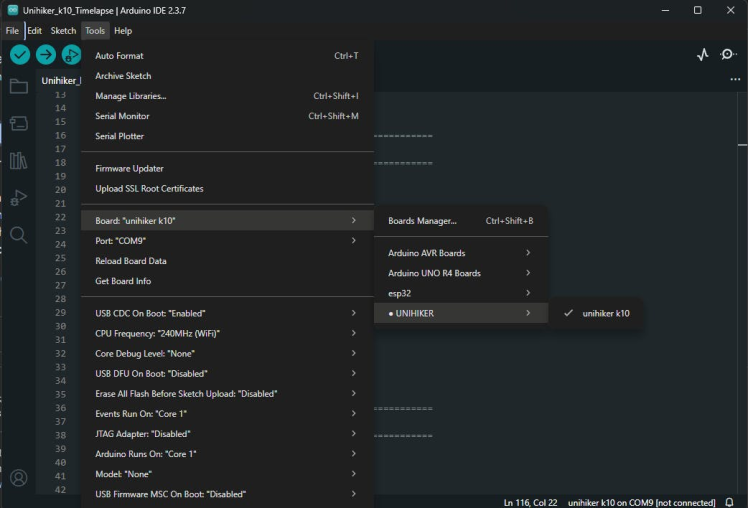
Task: Click the Verify sketch checkmark button
Action: point(20,55)
